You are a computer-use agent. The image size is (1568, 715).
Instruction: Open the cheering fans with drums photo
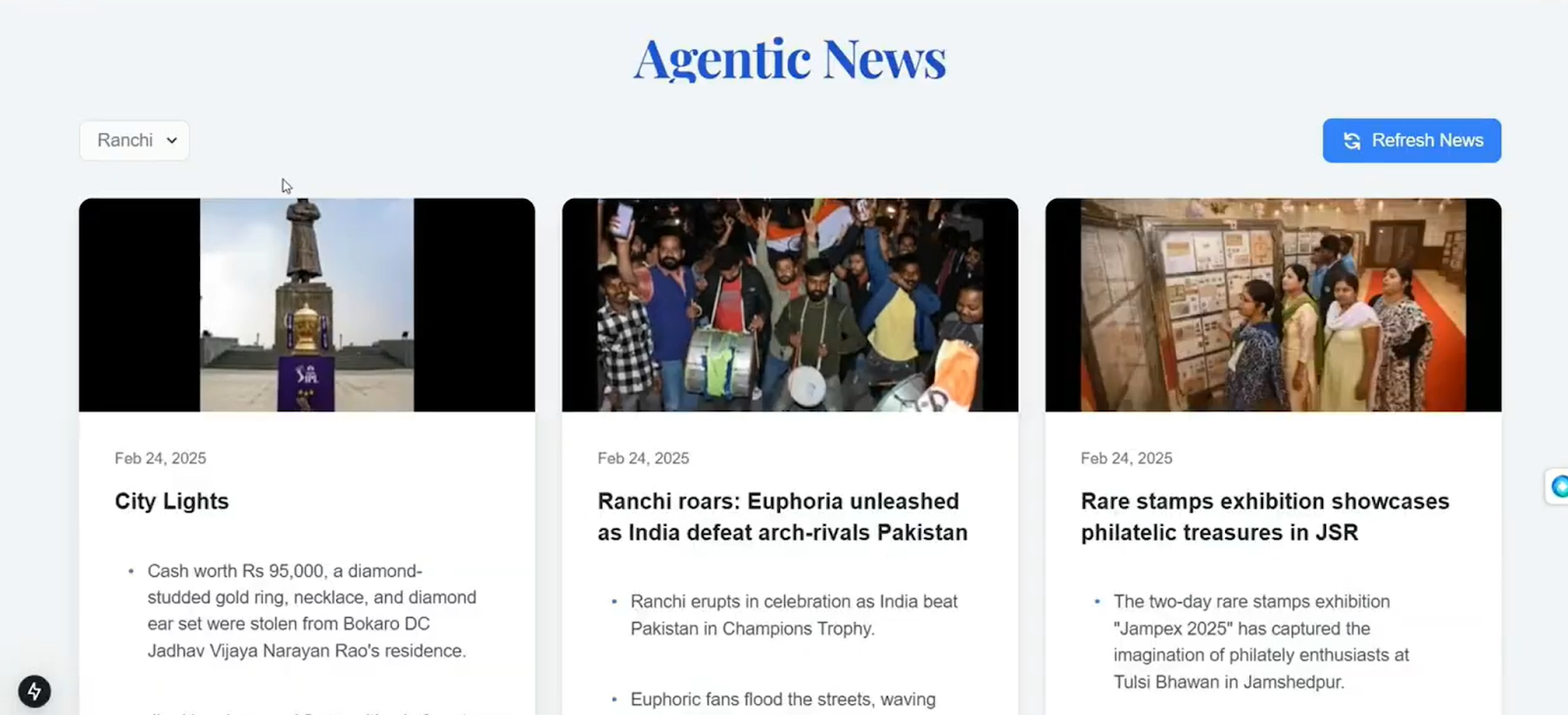pos(790,305)
